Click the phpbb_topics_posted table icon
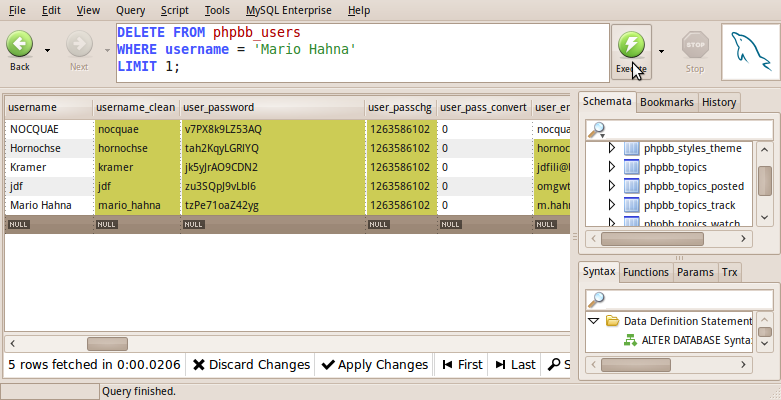Viewport: 781px width, 400px height. 632,186
